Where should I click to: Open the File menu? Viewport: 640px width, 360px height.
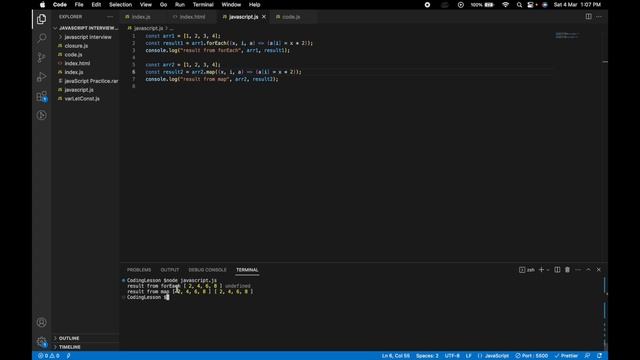point(79,5)
